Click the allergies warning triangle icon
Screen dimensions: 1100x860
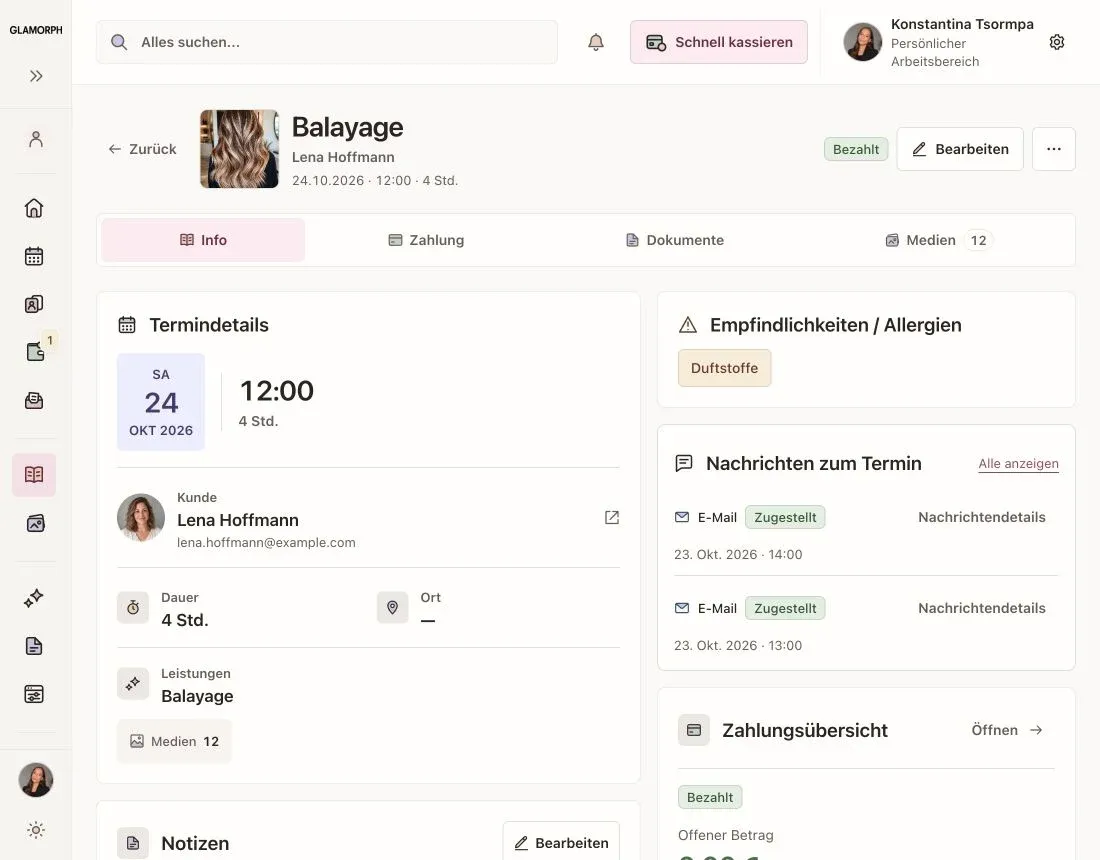[688, 325]
